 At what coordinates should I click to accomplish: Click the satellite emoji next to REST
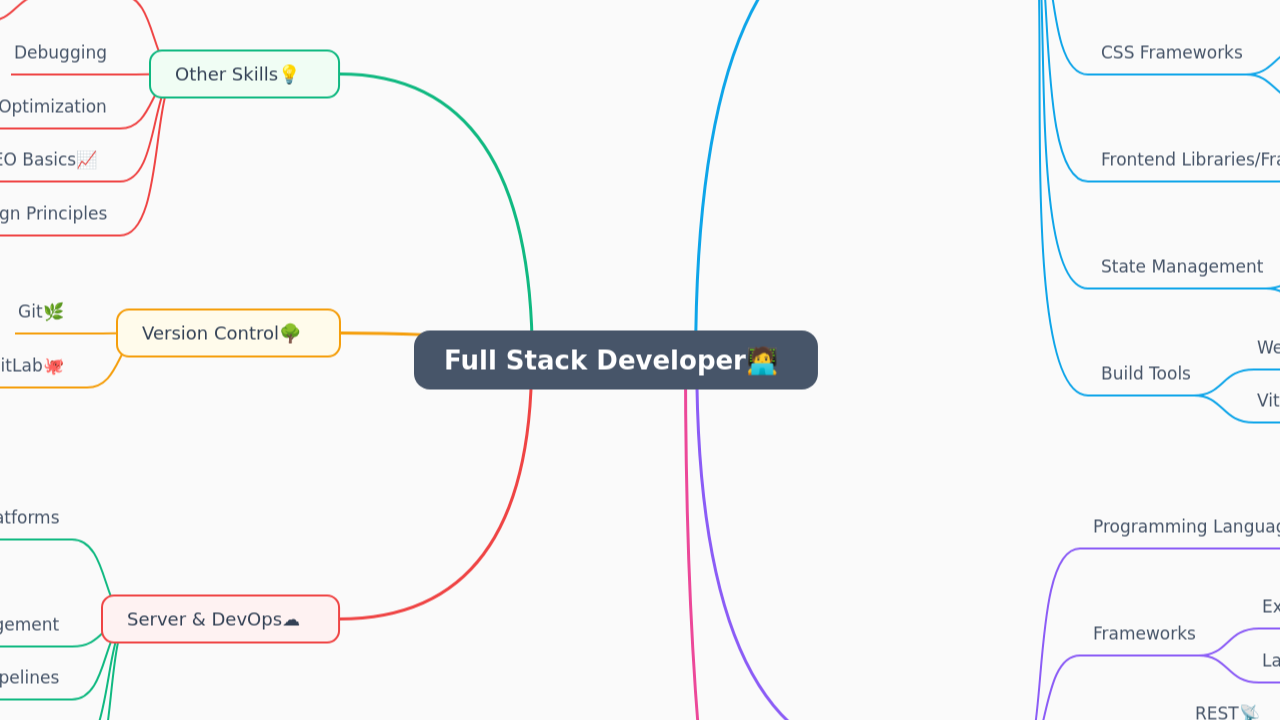point(1249,713)
